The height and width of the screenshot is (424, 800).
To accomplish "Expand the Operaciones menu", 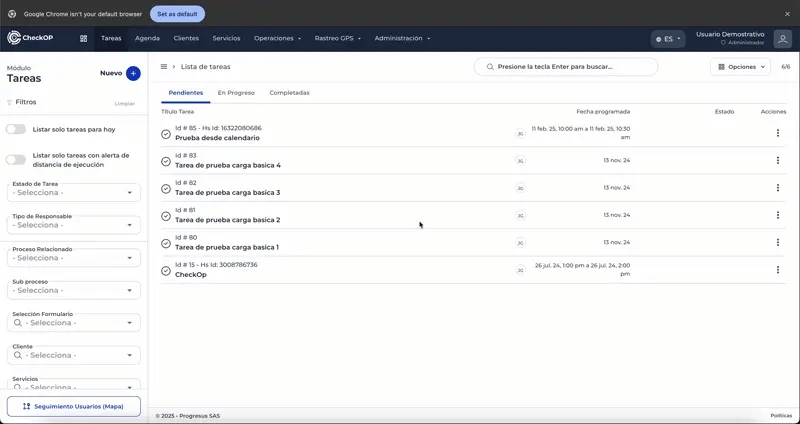I will (278, 38).
